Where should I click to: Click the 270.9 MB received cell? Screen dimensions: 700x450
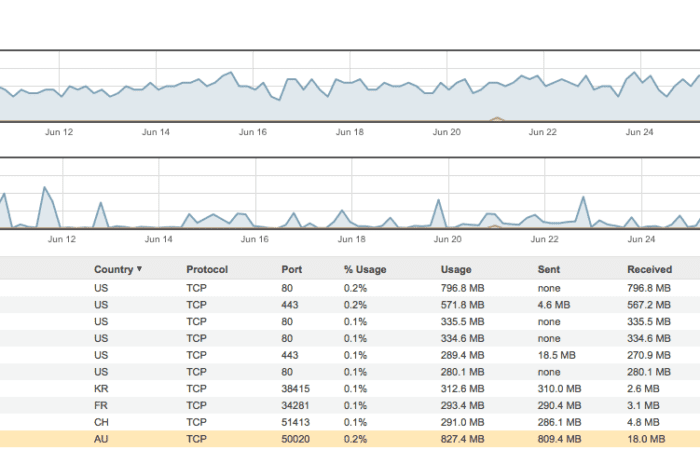click(x=649, y=355)
